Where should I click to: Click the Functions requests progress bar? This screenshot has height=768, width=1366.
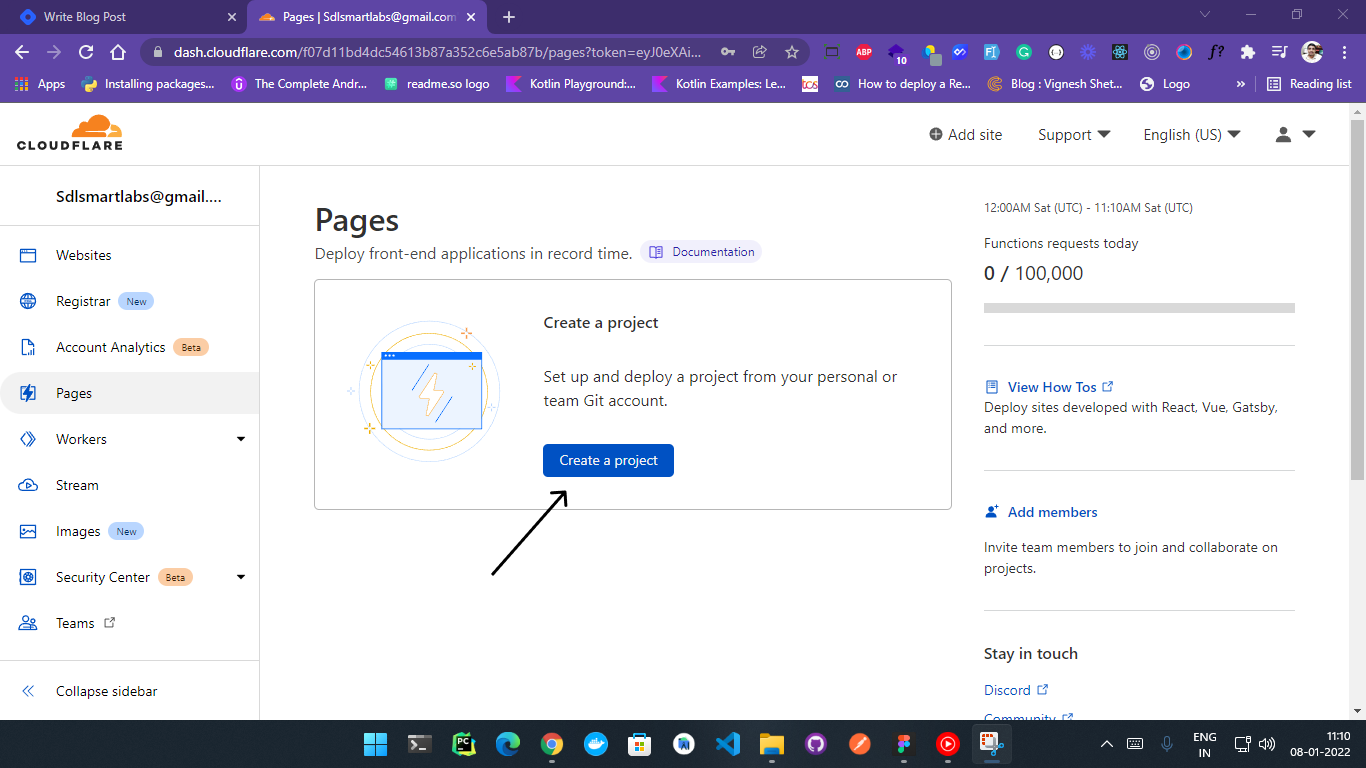[x=1139, y=308]
